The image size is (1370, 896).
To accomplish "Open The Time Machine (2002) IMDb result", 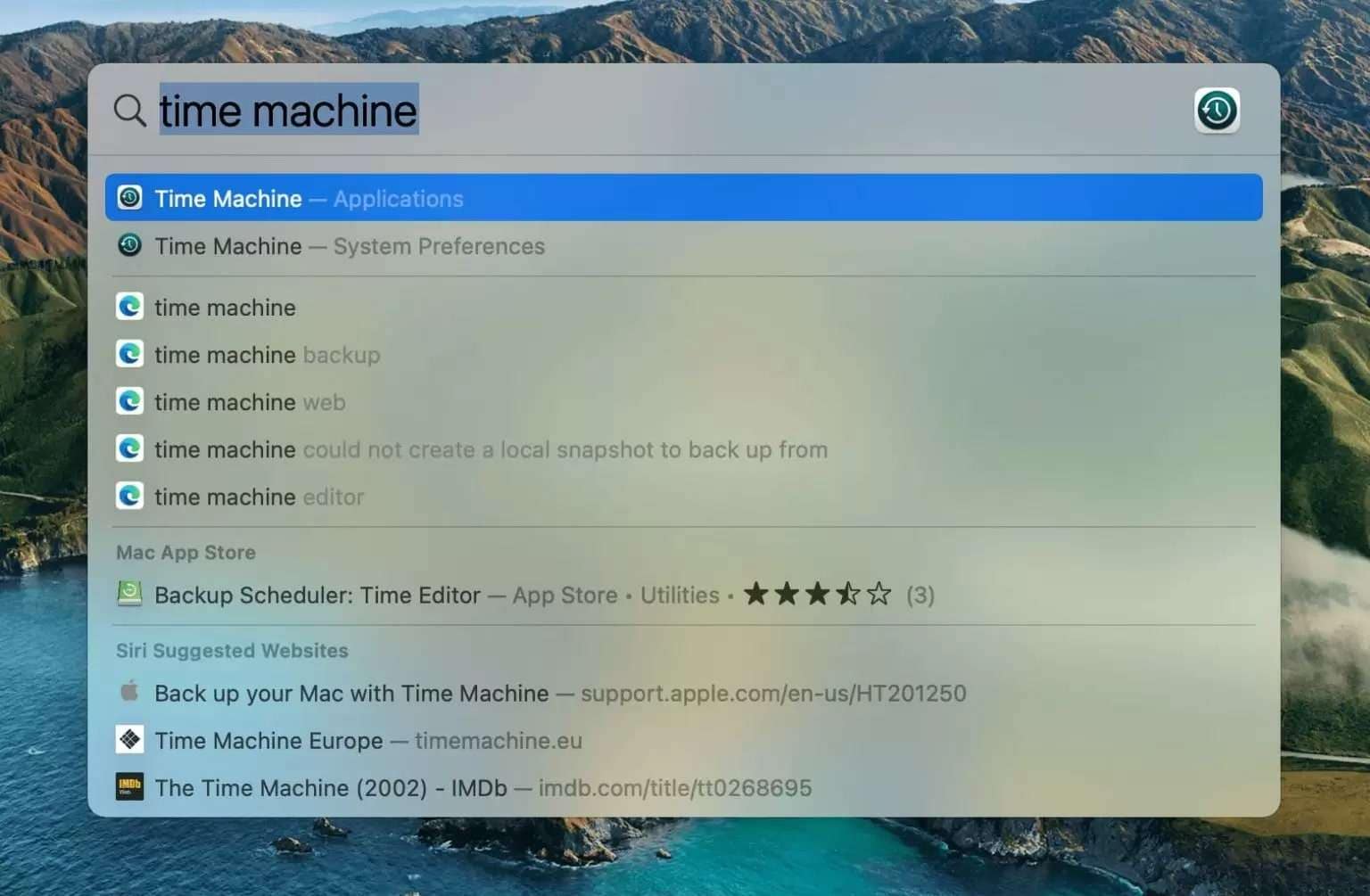I will [x=683, y=787].
